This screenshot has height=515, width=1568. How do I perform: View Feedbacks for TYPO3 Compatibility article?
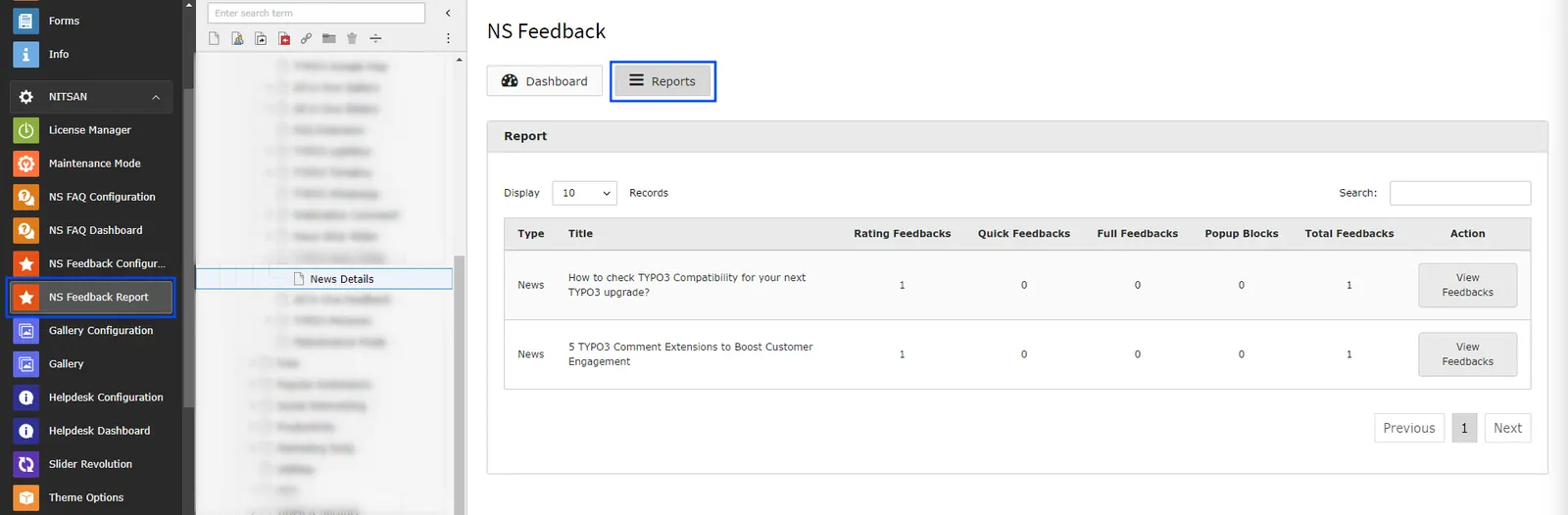click(1467, 285)
